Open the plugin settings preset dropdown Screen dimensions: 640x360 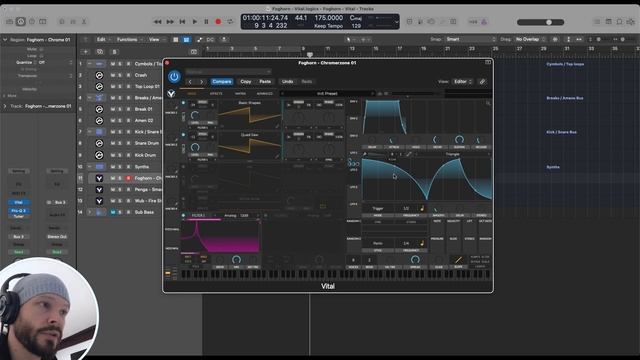click(228, 72)
